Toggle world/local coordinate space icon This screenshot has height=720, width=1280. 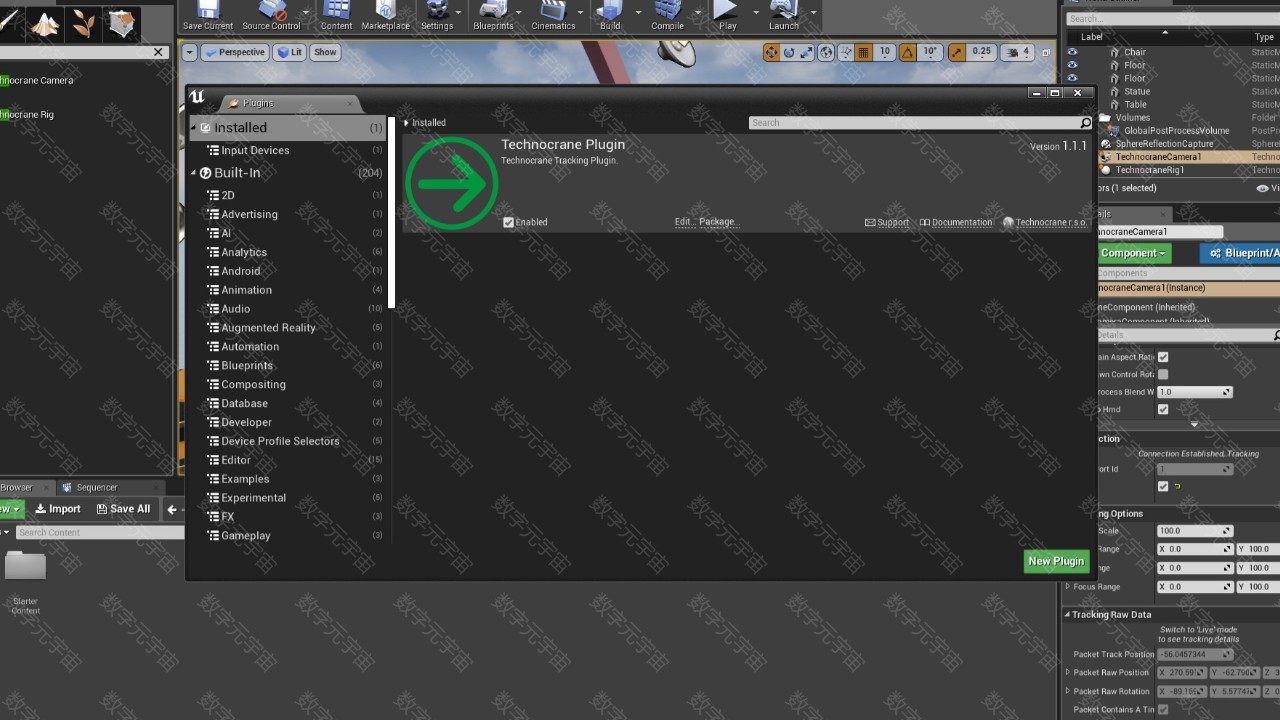[x=826, y=52]
